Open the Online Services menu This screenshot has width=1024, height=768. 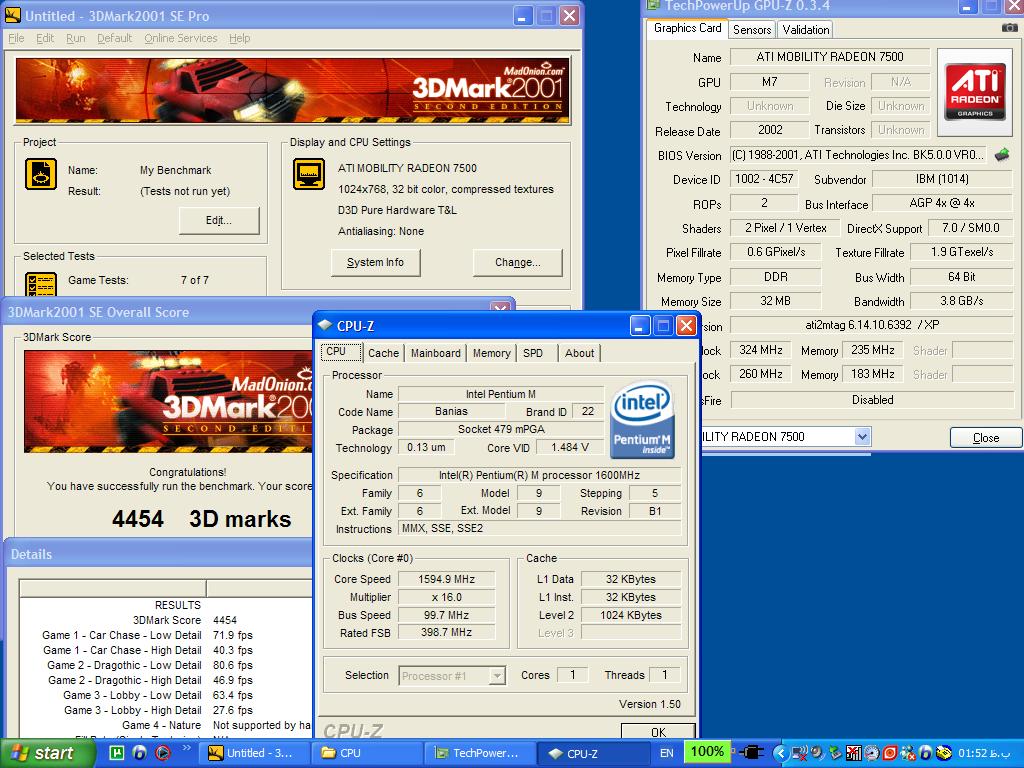181,38
